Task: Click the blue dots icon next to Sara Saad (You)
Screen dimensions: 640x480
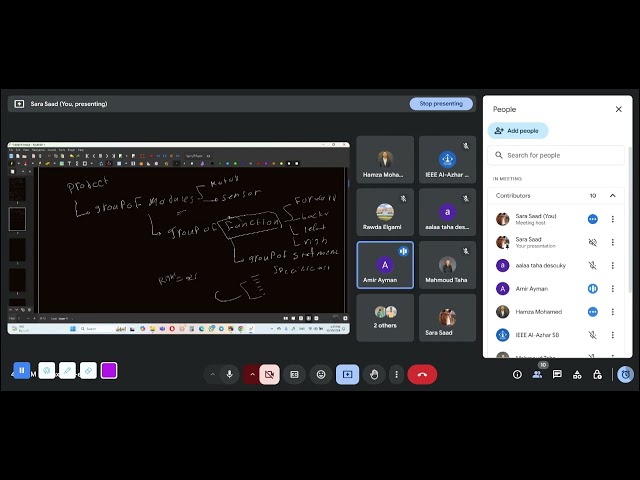Action: point(593,219)
